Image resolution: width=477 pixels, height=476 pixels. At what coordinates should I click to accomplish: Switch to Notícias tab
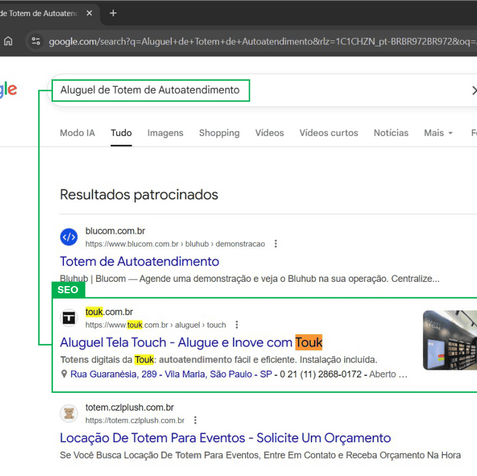(391, 133)
